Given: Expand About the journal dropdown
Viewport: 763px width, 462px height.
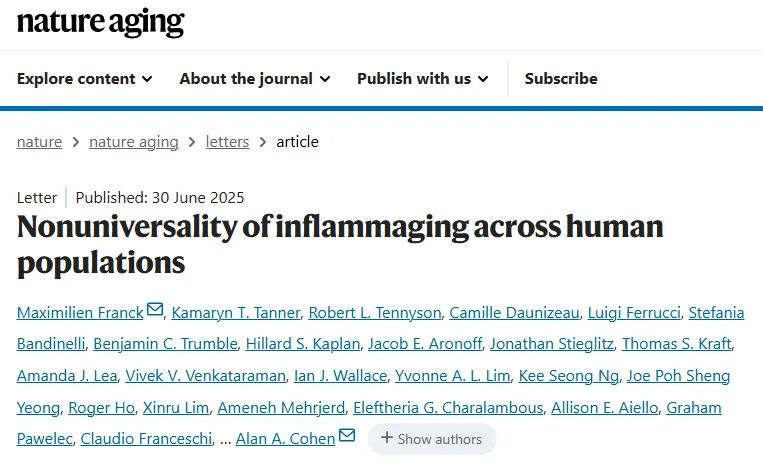Looking at the screenshot, I should coord(255,79).
